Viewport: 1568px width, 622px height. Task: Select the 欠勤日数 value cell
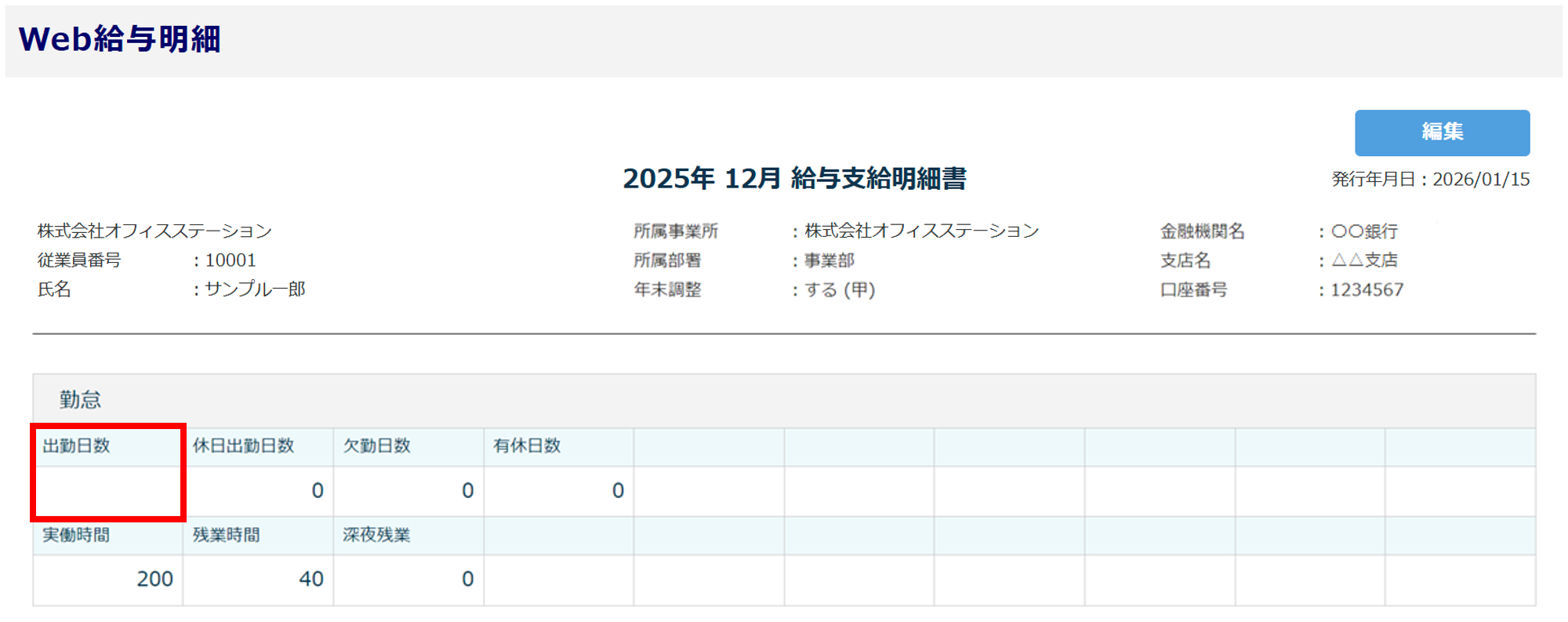tap(467, 491)
